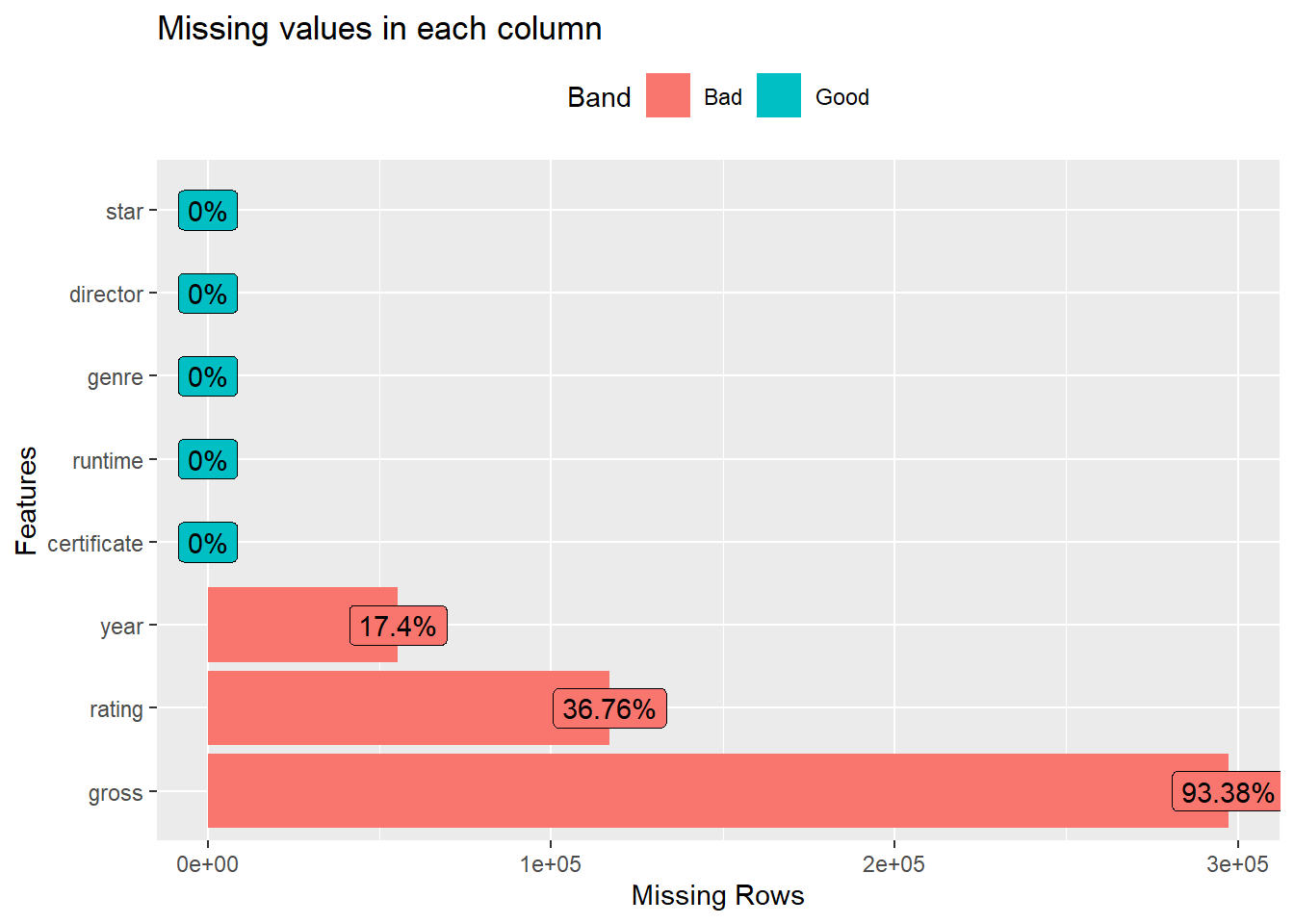The height and width of the screenshot is (924, 1294).
Task: Click the 0% label in the runtime row
Action: pos(207,460)
